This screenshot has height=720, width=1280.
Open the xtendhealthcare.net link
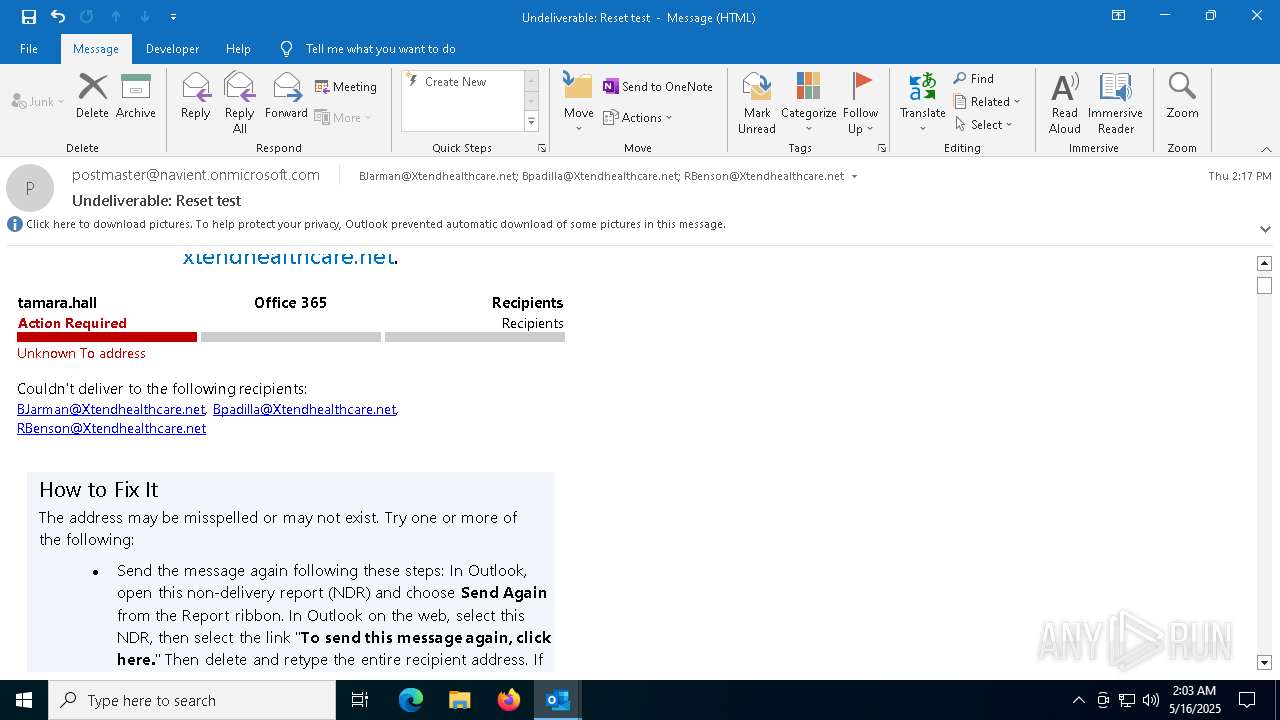pos(288,257)
